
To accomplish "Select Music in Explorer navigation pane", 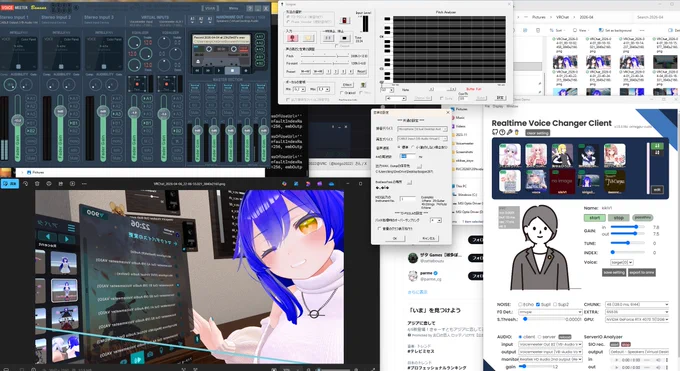I will pos(460,118).
